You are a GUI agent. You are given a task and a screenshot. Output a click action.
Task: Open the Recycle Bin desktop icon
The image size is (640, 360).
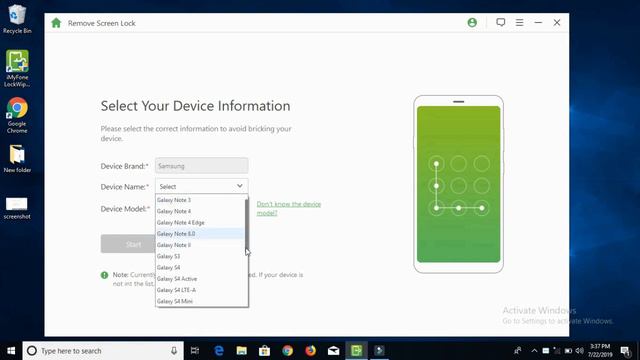click(17, 19)
